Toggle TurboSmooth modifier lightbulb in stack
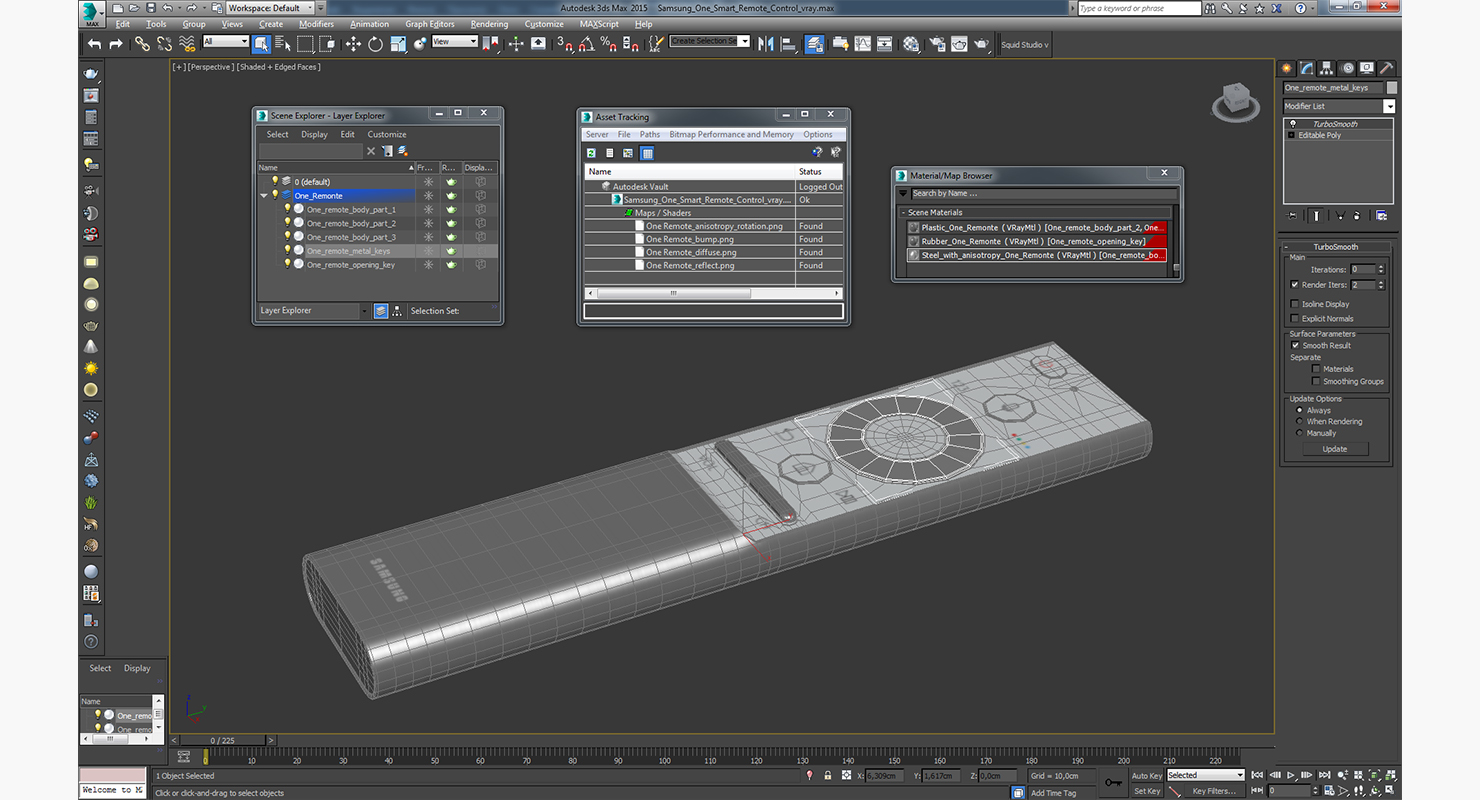Viewport: 1480px width, 800px height. pyautogui.click(x=1292, y=124)
